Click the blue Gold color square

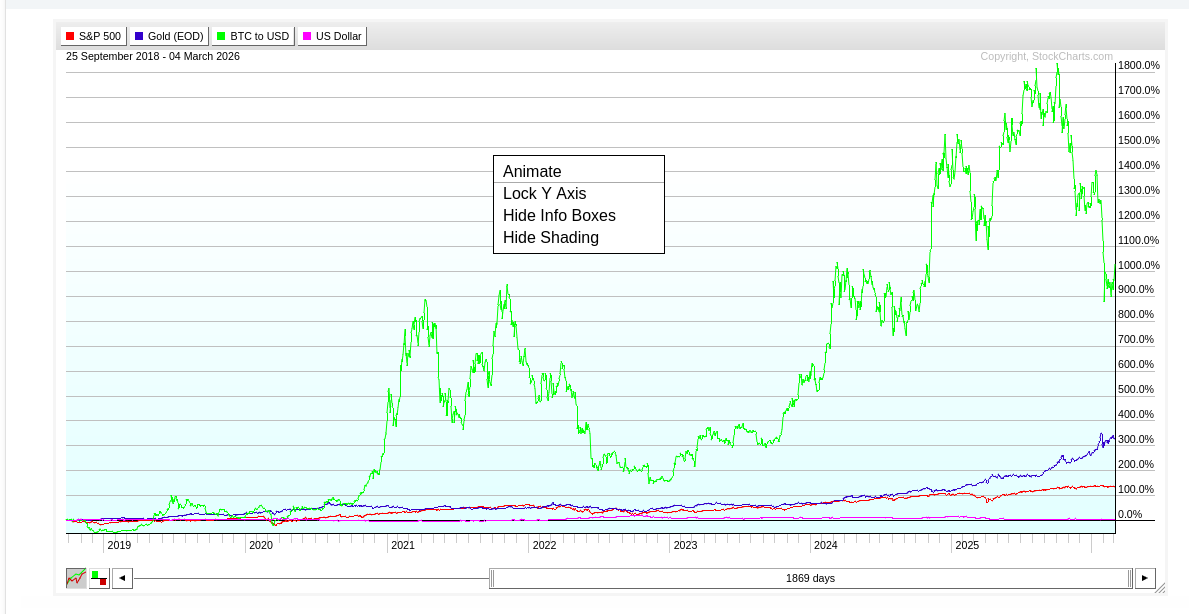point(140,36)
